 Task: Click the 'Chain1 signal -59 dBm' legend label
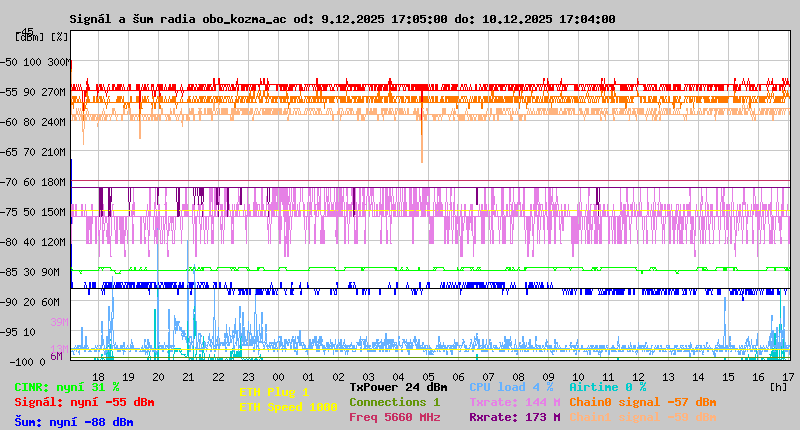(x=643, y=417)
